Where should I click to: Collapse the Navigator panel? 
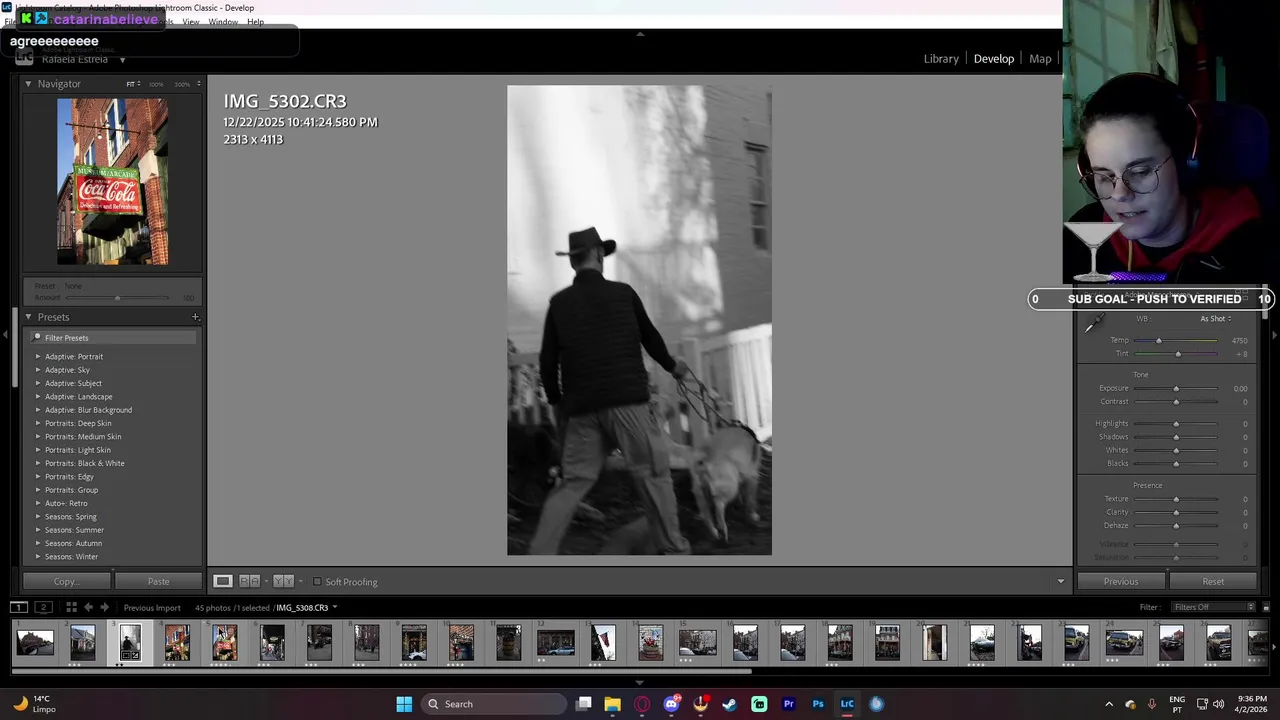click(x=28, y=84)
